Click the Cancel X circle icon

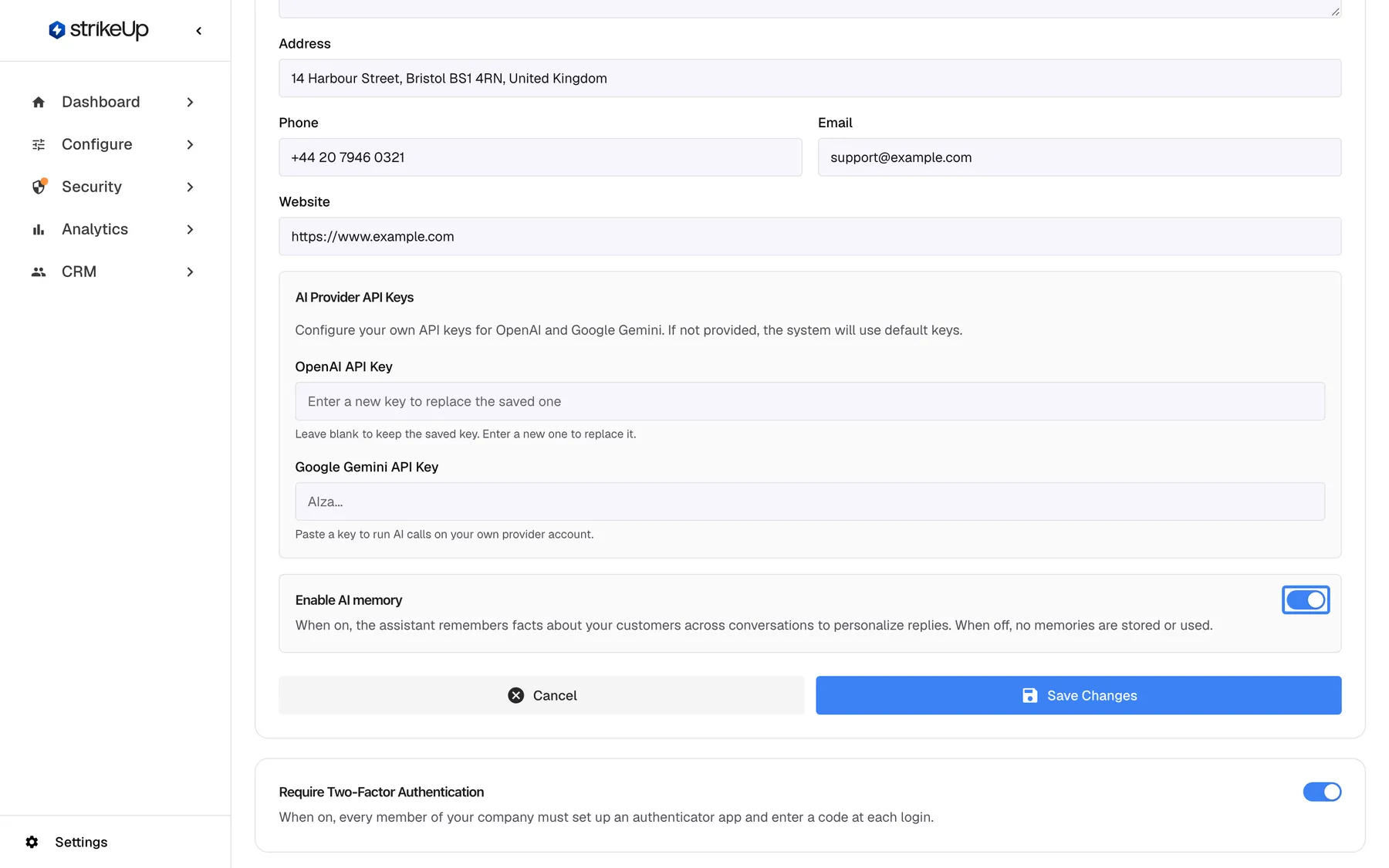(x=516, y=695)
